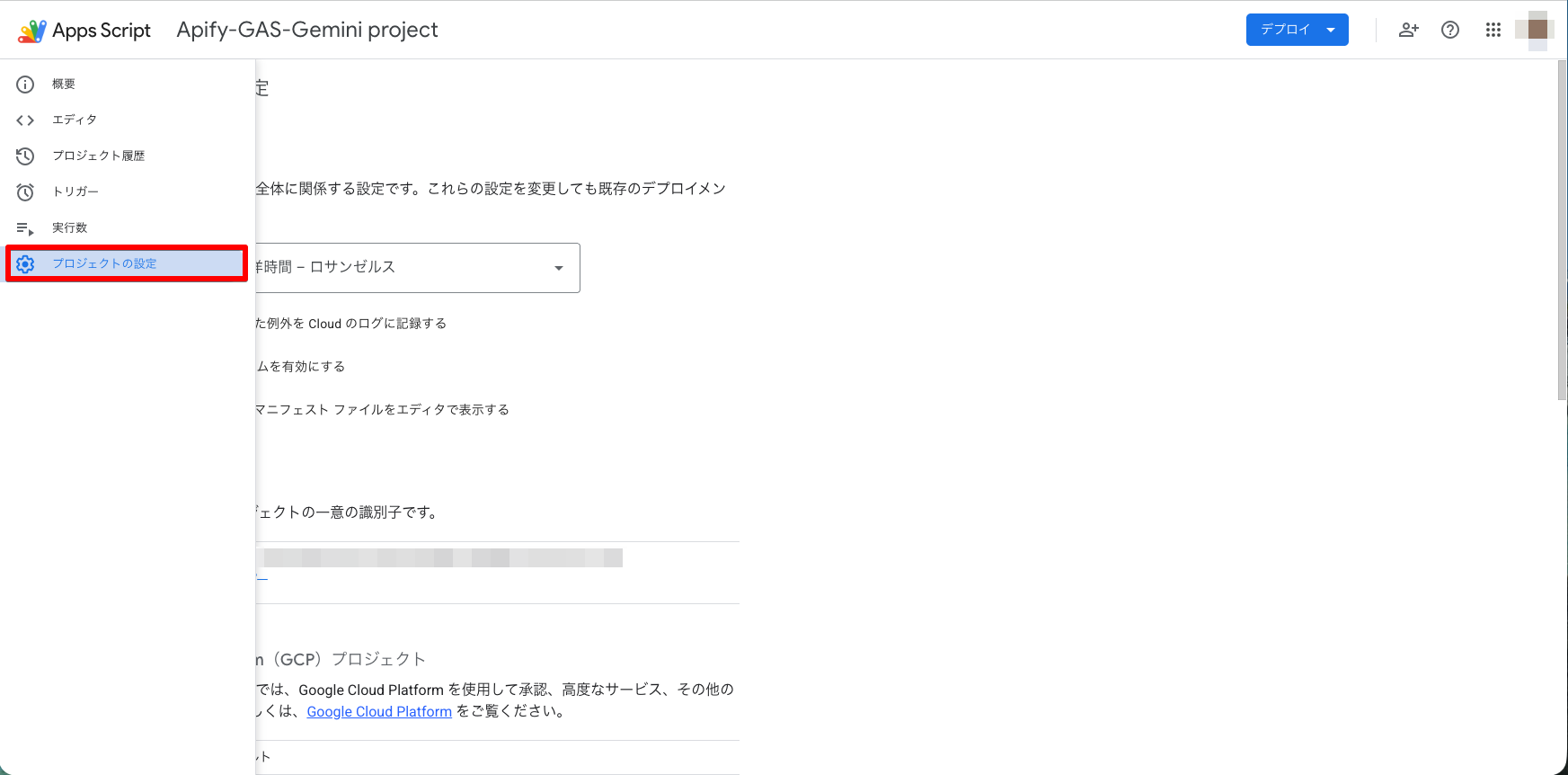Open 実行数 from the sidebar
1568x775 pixels.
[70, 227]
